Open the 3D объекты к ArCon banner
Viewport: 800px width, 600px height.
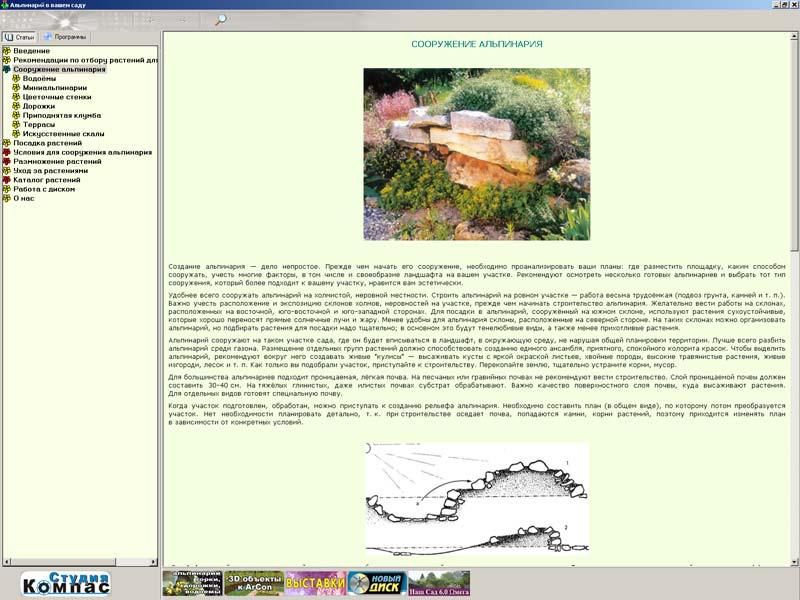pyautogui.click(x=253, y=583)
